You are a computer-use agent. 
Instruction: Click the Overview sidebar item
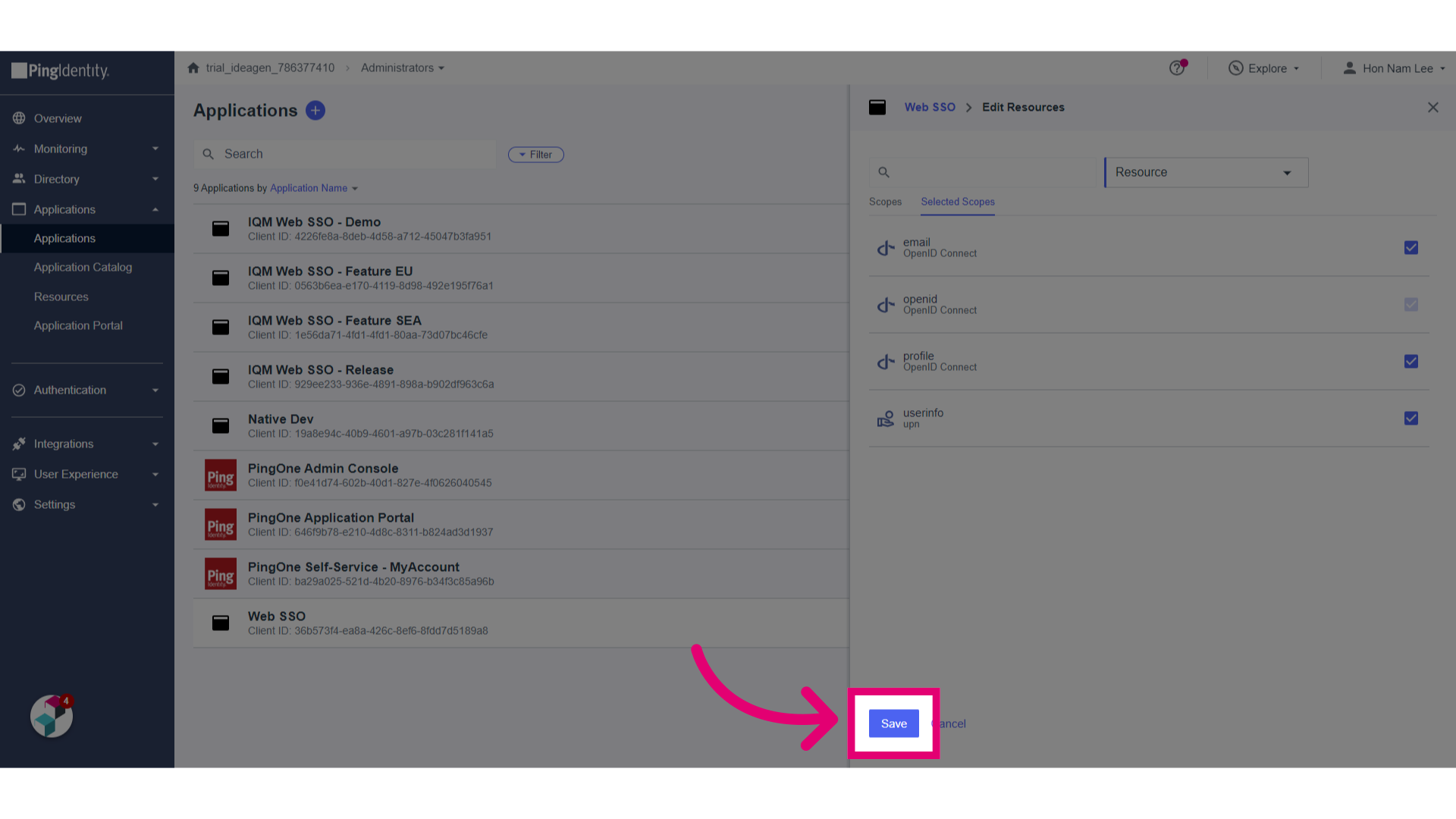(87, 118)
